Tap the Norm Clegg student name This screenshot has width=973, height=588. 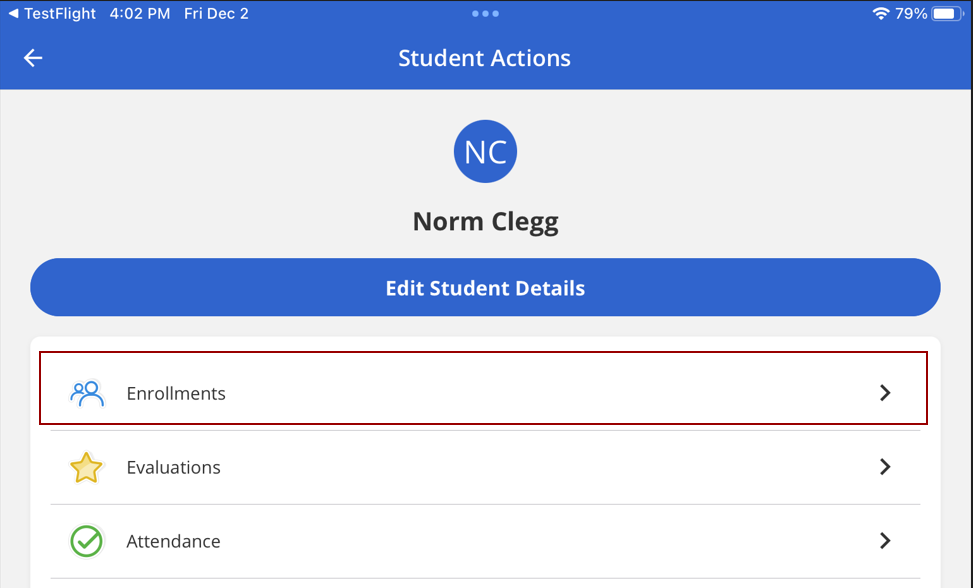485,222
